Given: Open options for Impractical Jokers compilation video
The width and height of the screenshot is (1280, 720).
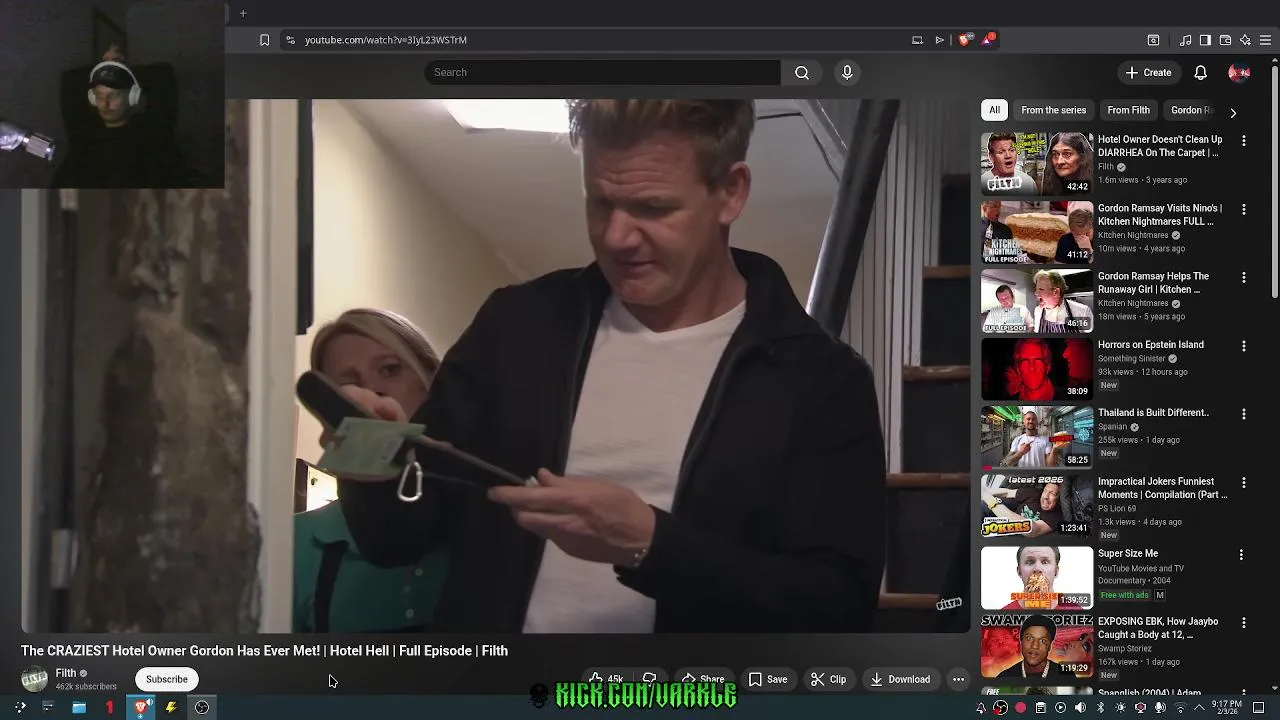Looking at the screenshot, I should (x=1244, y=483).
